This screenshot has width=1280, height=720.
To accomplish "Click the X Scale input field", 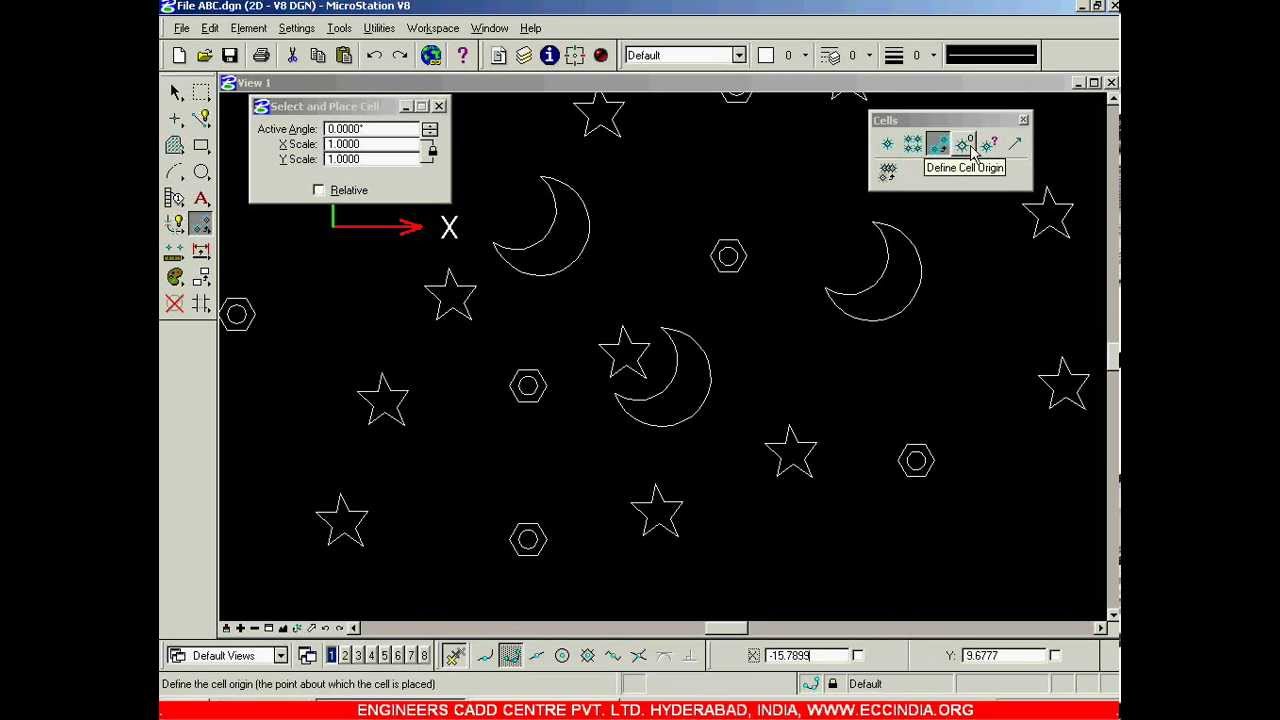I will click(372, 144).
